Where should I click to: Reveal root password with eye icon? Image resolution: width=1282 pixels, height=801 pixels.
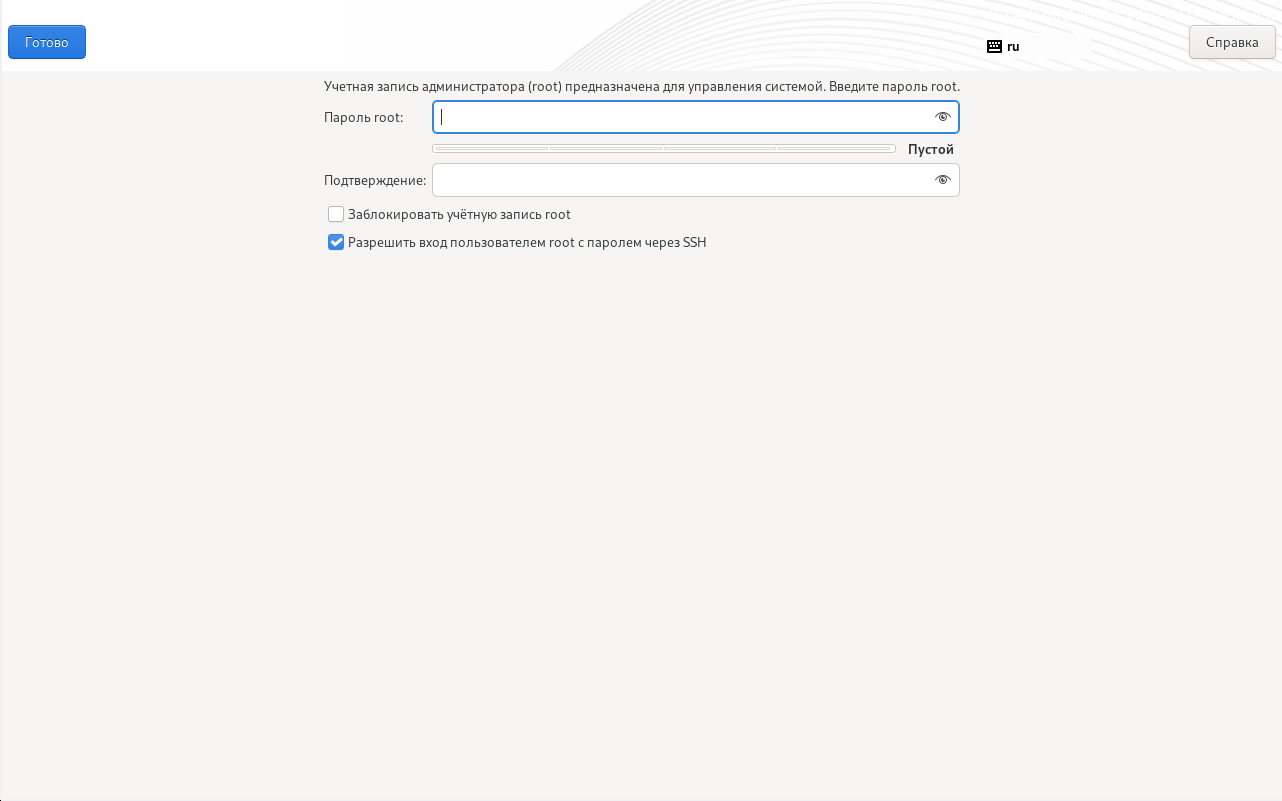click(942, 117)
